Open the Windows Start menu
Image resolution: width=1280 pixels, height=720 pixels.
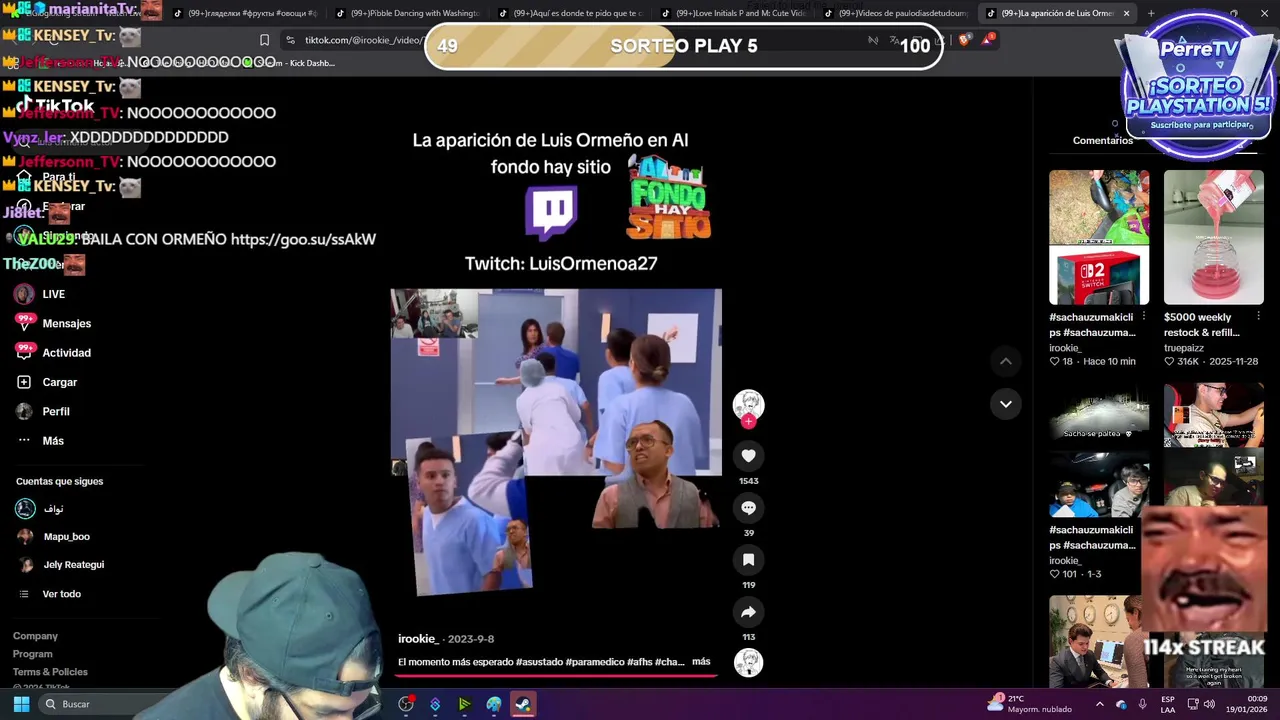point(21,704)
